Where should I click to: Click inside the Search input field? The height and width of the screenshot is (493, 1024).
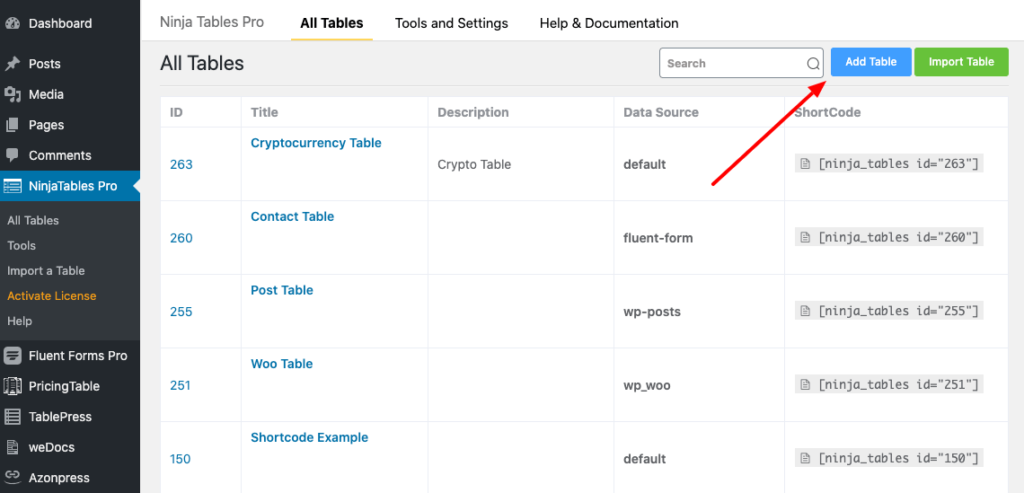click(x=732, y=63)
